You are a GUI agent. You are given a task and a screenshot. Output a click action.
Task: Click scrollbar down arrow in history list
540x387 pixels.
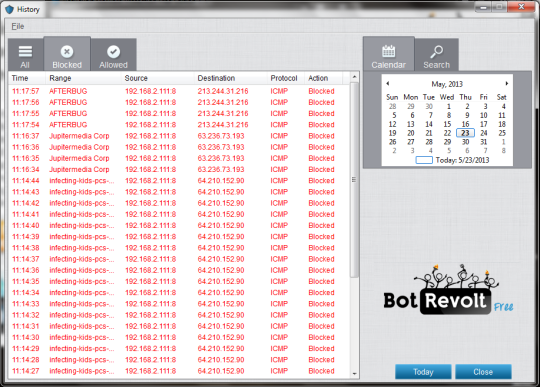click(x=354, y=374)
